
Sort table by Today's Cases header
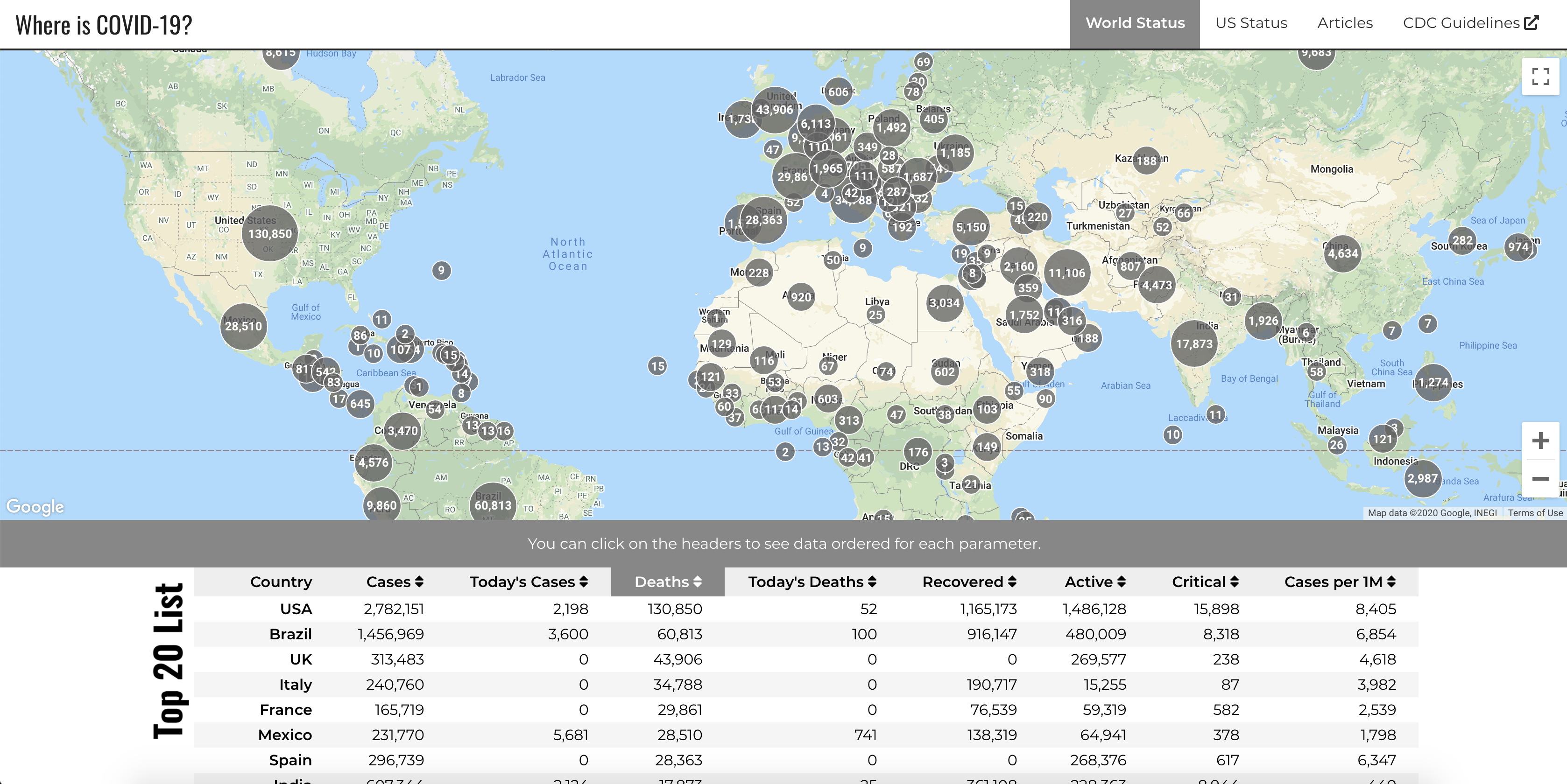coord(528,582)
